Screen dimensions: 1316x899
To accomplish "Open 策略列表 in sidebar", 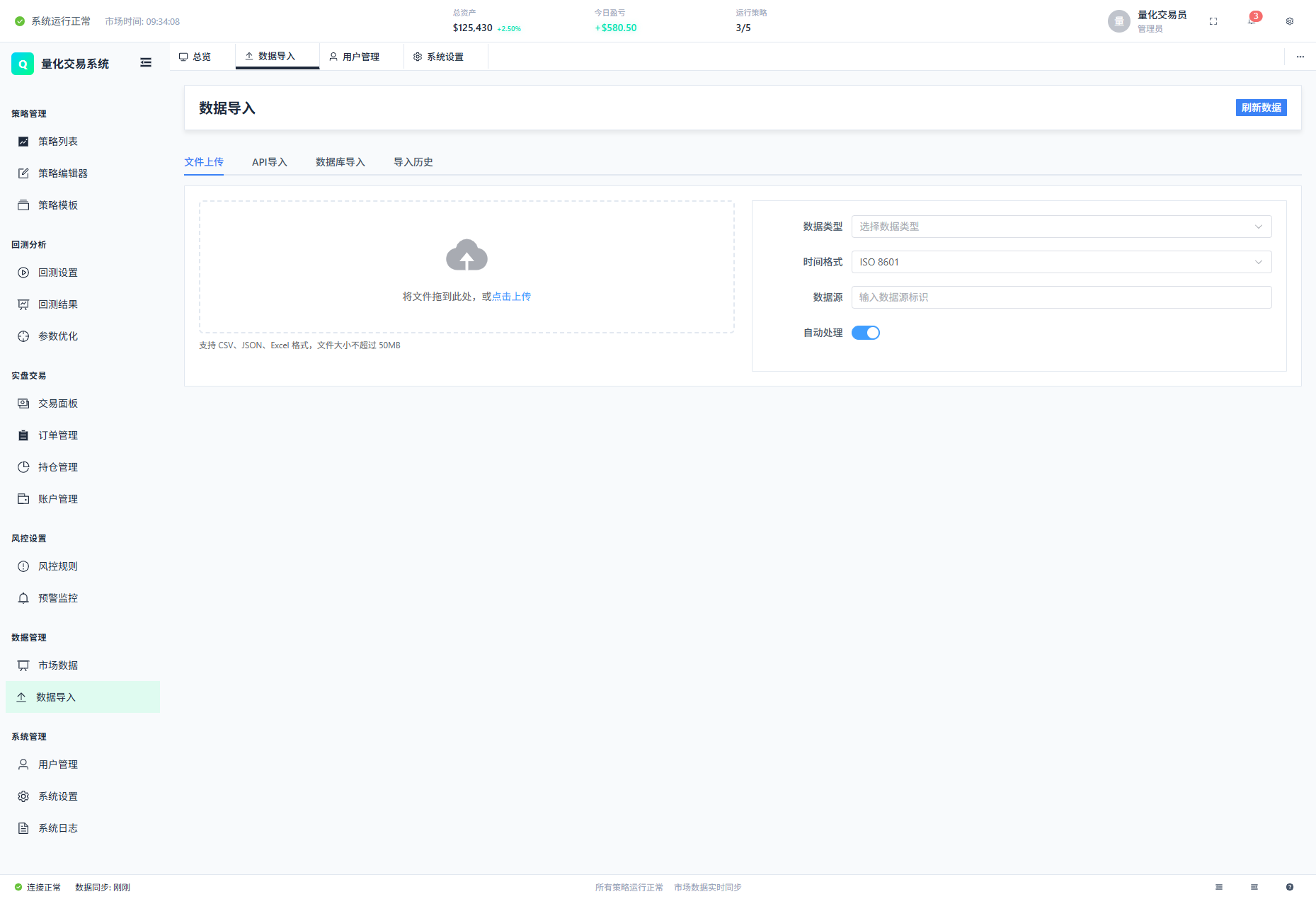I will click(83, 142).
